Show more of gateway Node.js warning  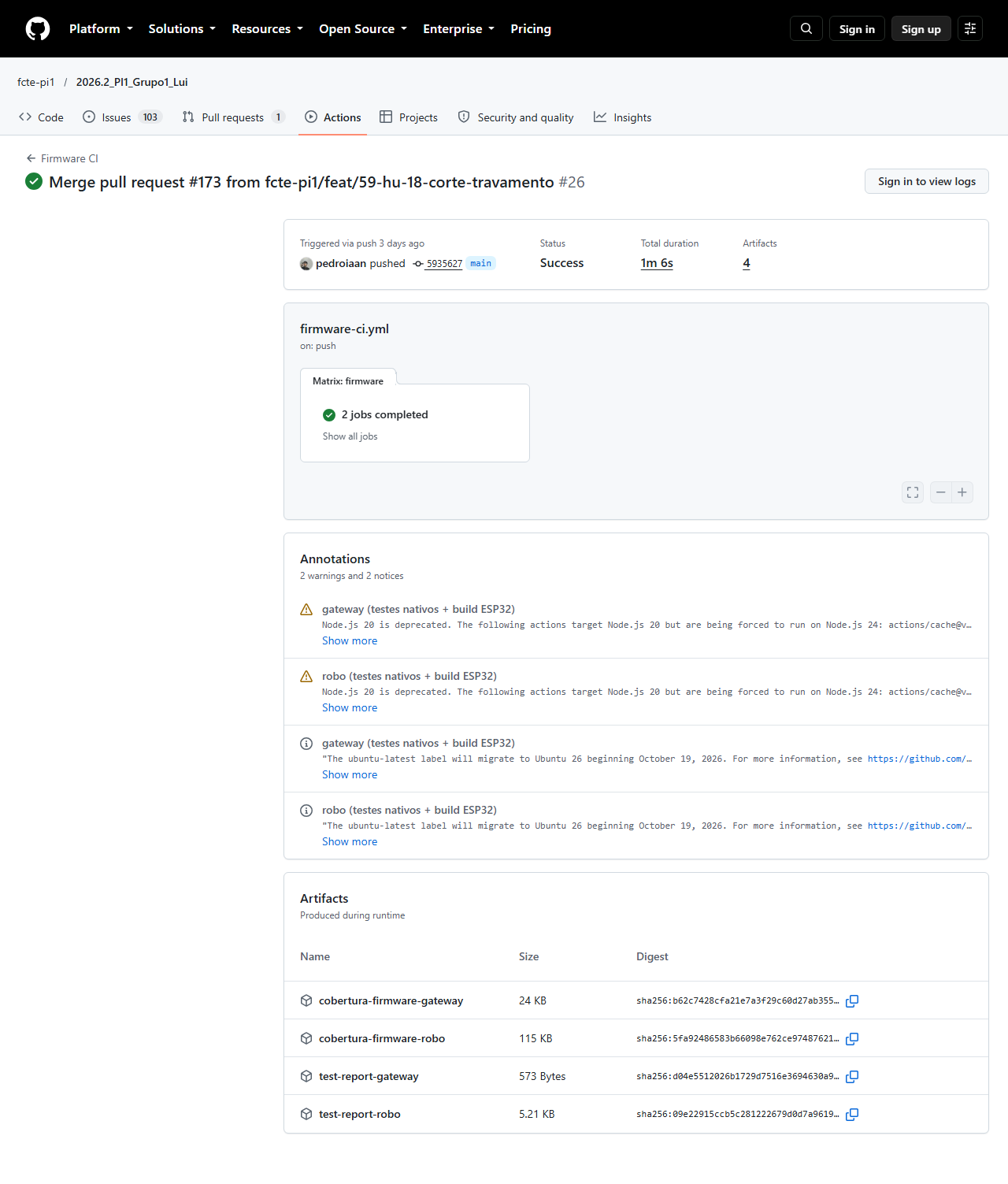point(350,641)
